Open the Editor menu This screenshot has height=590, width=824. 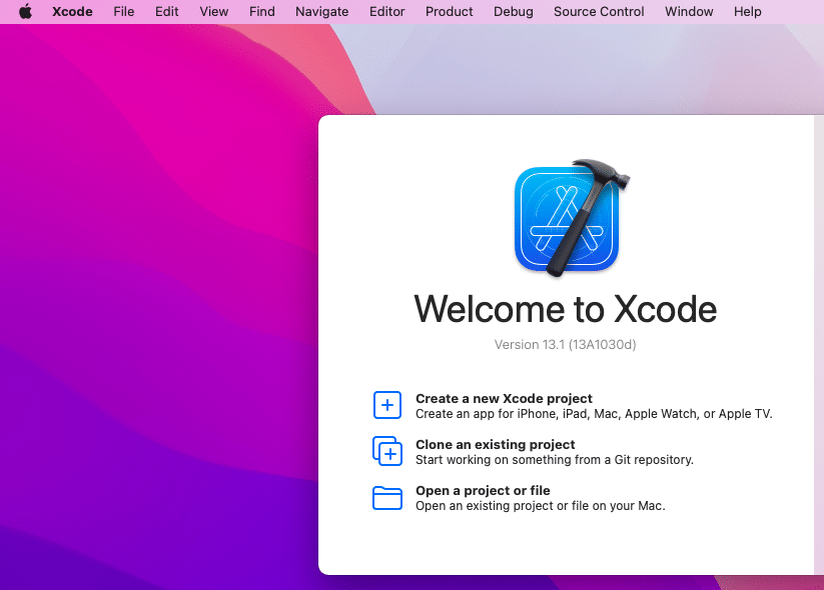(x=387, y=11)
